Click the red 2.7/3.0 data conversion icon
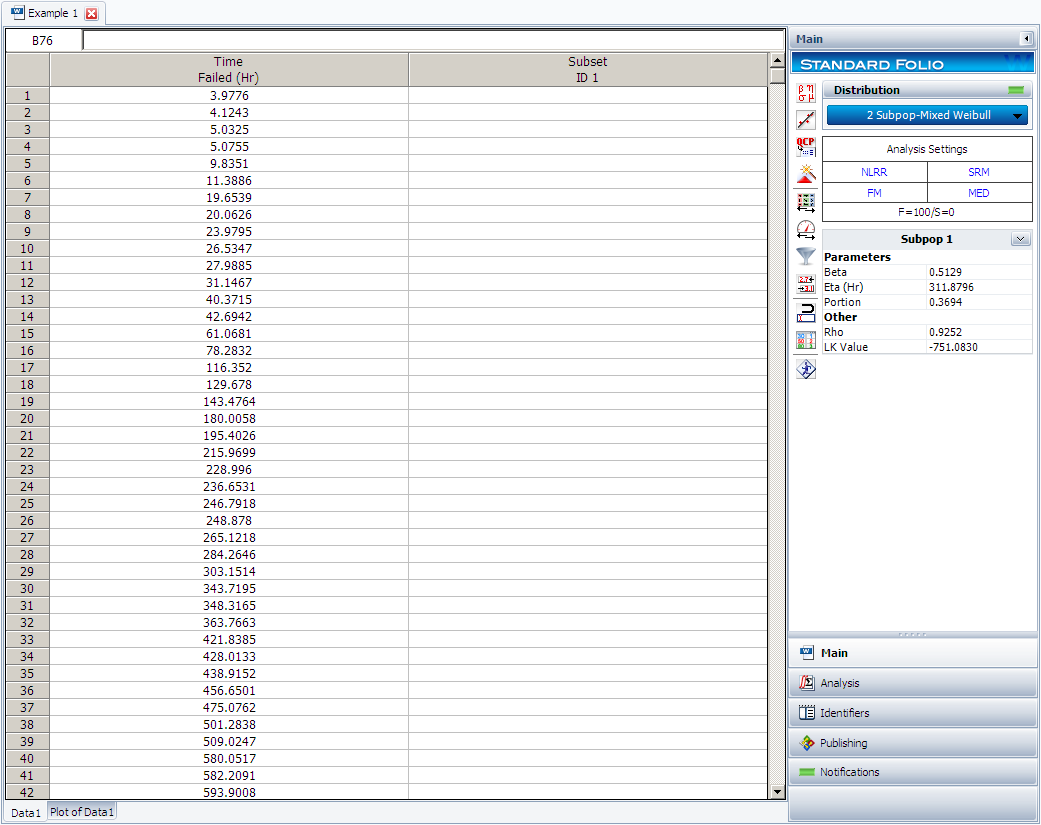The width and height of the screenshot is (1041, 825). (805, 284)
